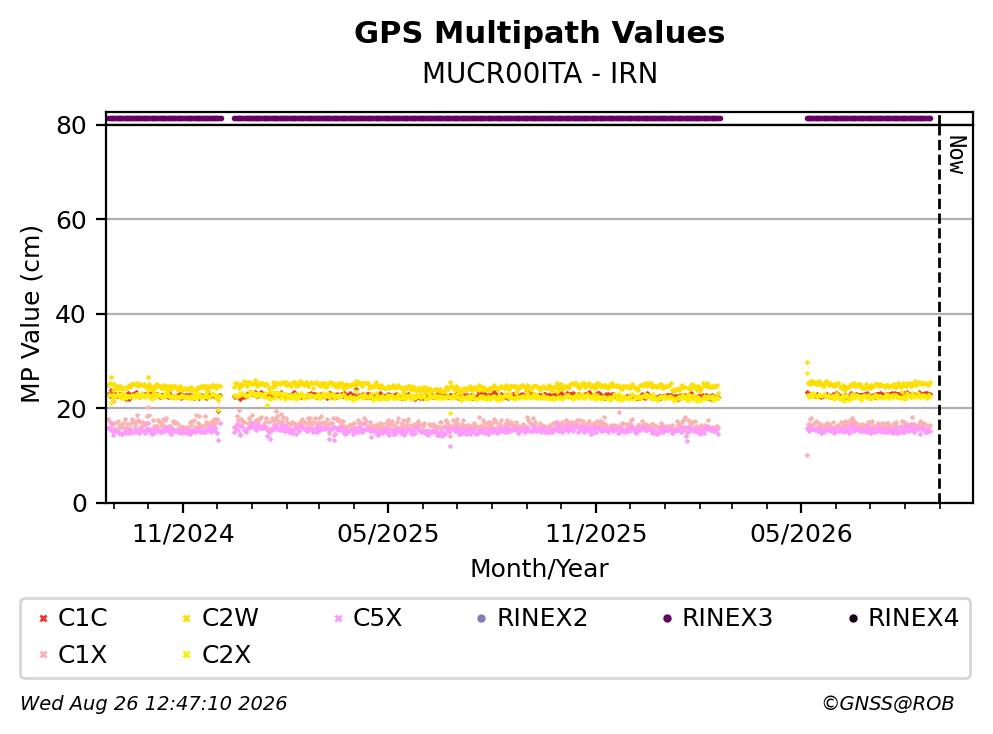Image resolution: width=993 pixels, height=734 pixels.
Task: Click the C2X yellow legend marker
Action: tap(186, 655)
